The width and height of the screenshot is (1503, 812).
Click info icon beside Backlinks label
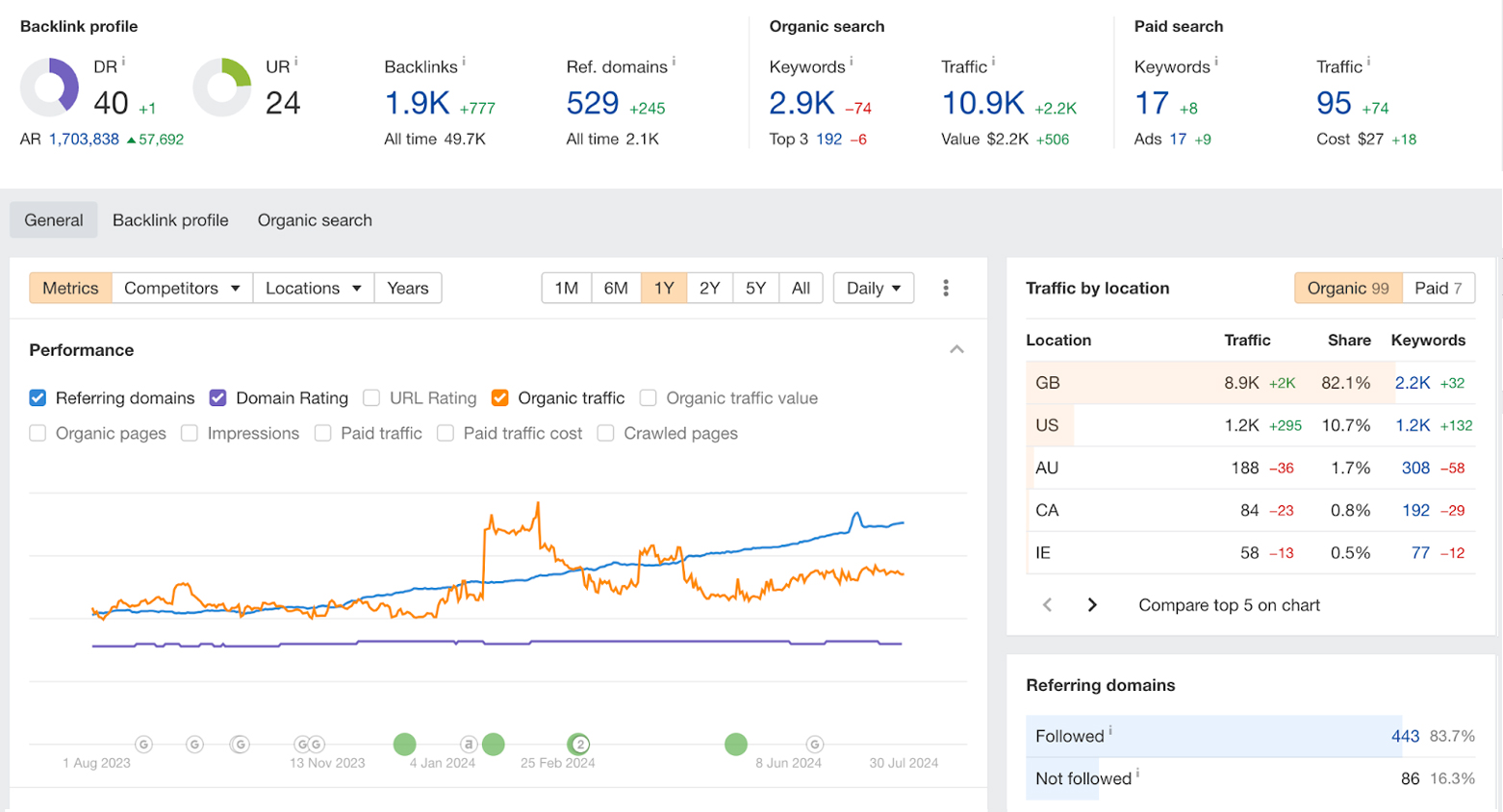pyautogui.click(x=464, y=62)
